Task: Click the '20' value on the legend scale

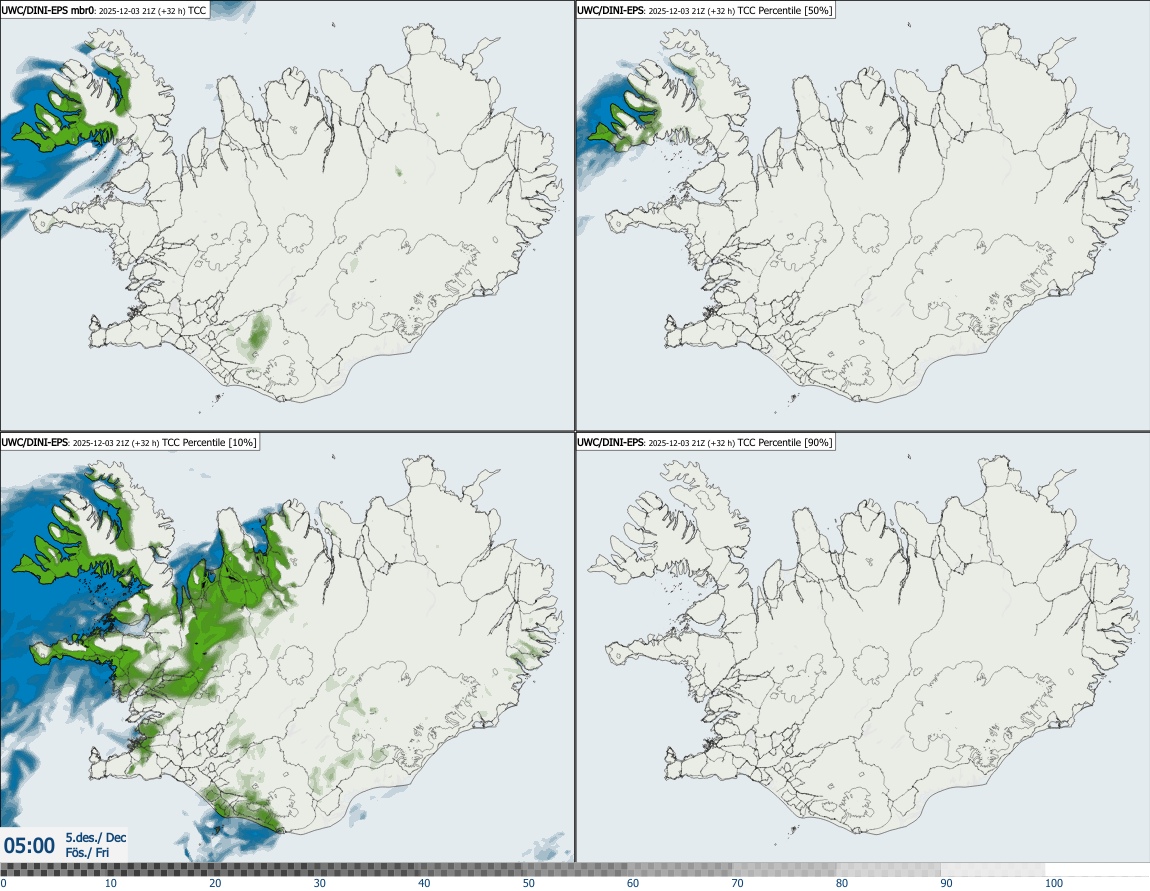Action: 215,883
